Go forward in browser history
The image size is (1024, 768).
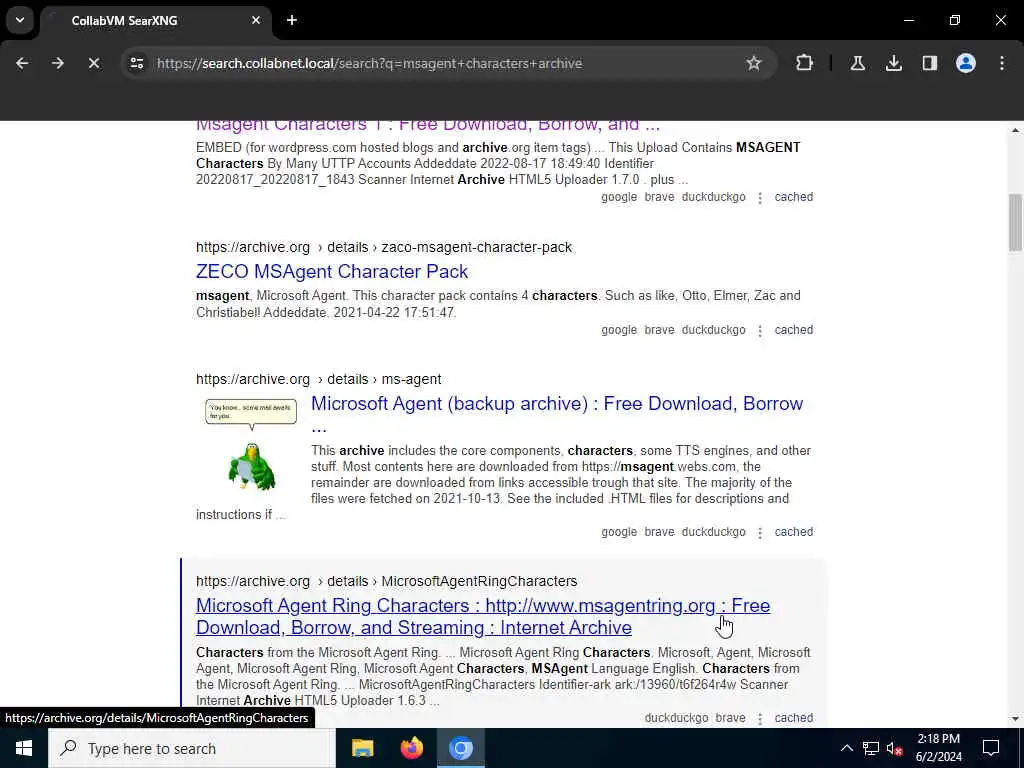click(x=57, y=63)
